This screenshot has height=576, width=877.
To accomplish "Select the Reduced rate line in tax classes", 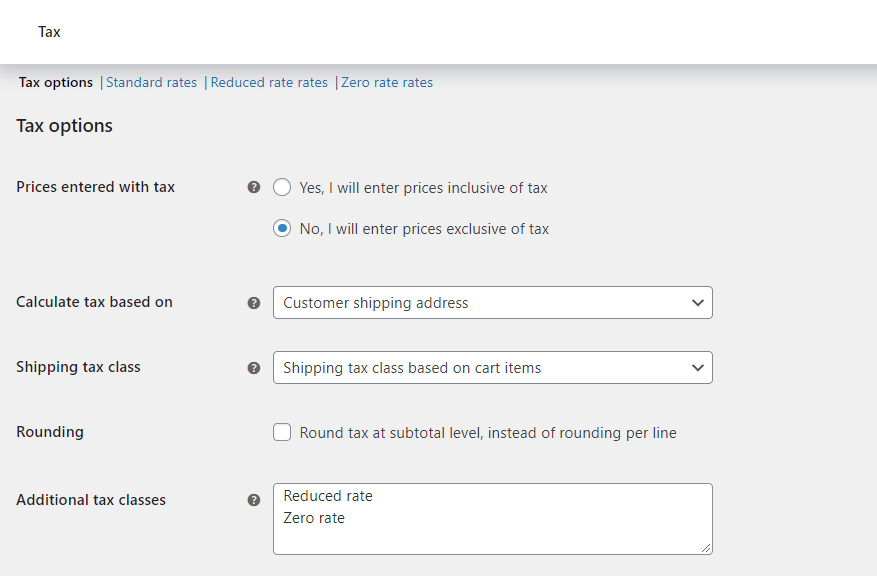I will (327, 495).
